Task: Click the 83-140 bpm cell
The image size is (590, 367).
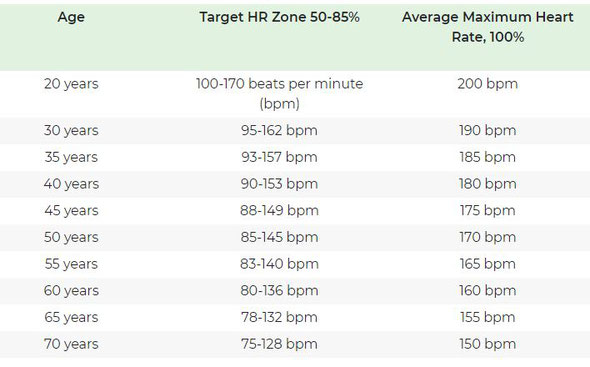Action: (280, 264)
